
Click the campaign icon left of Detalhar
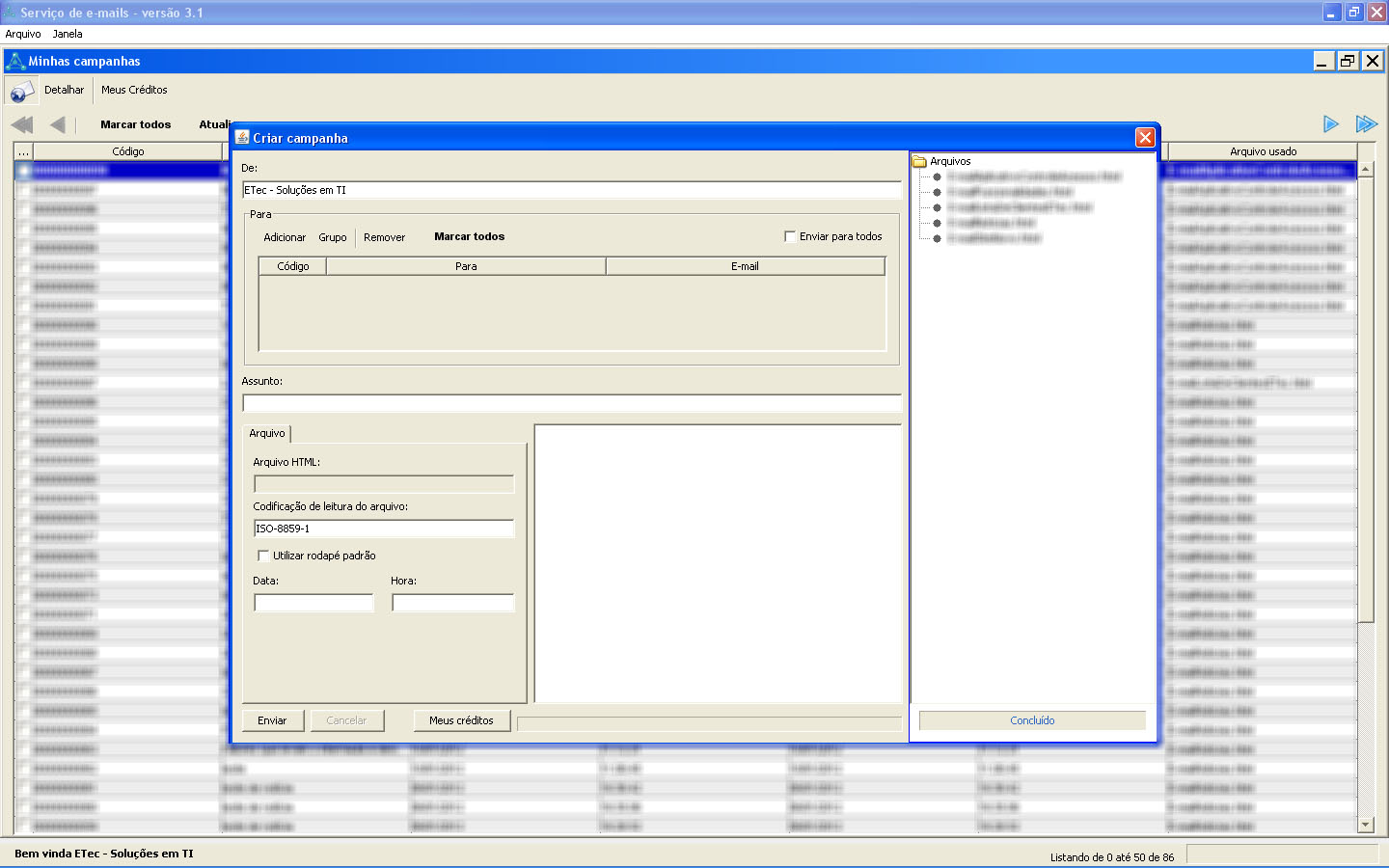click(21, 92)
